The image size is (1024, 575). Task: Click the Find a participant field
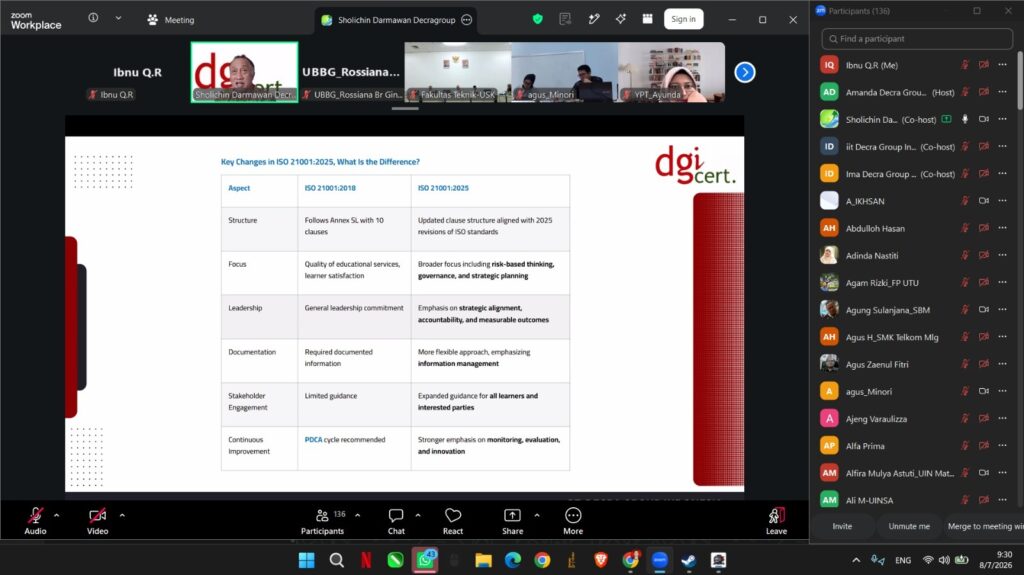point(917,39)
